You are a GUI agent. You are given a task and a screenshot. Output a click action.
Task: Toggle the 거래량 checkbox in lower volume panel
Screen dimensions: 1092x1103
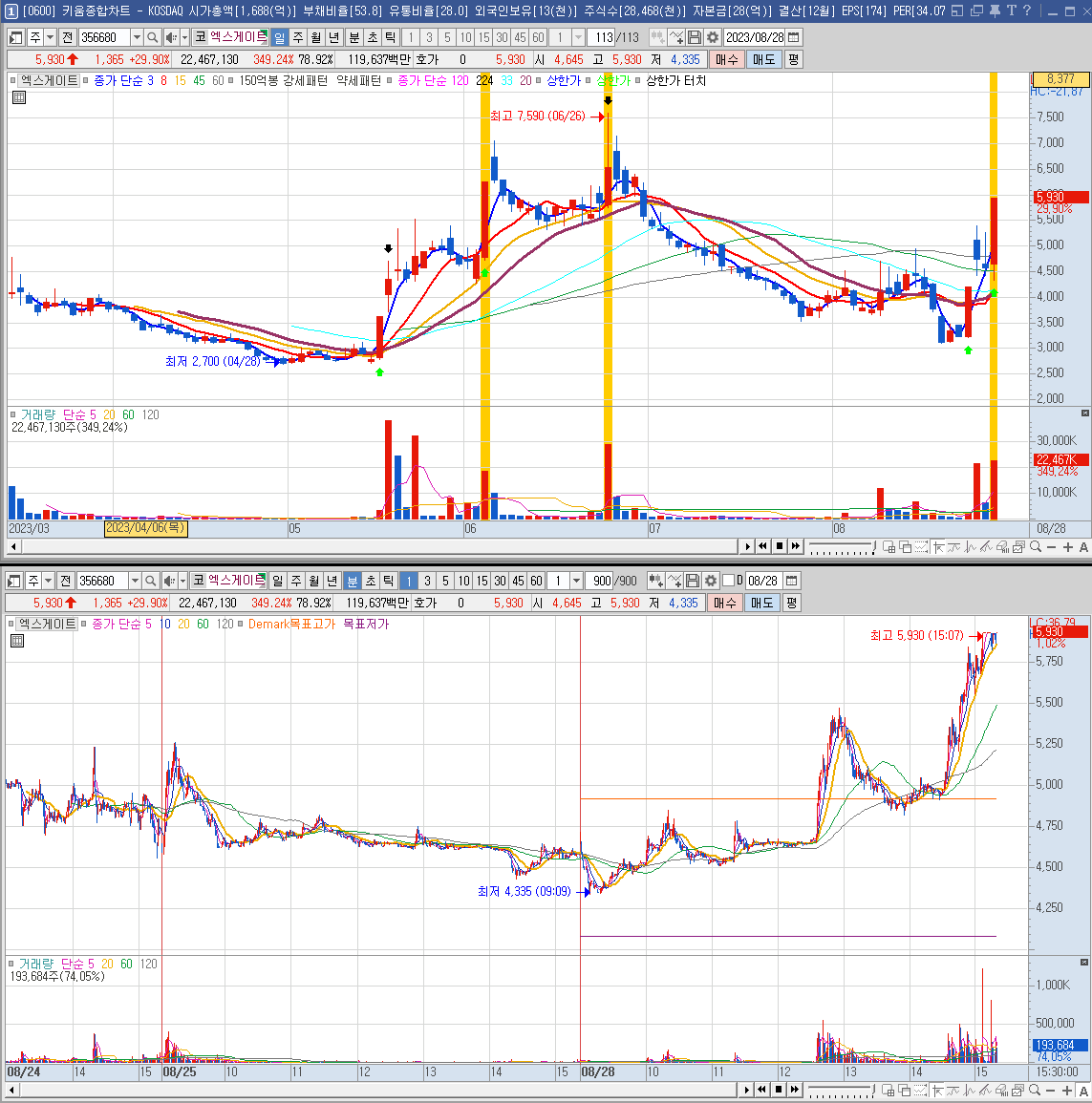[x=11, y=964]
